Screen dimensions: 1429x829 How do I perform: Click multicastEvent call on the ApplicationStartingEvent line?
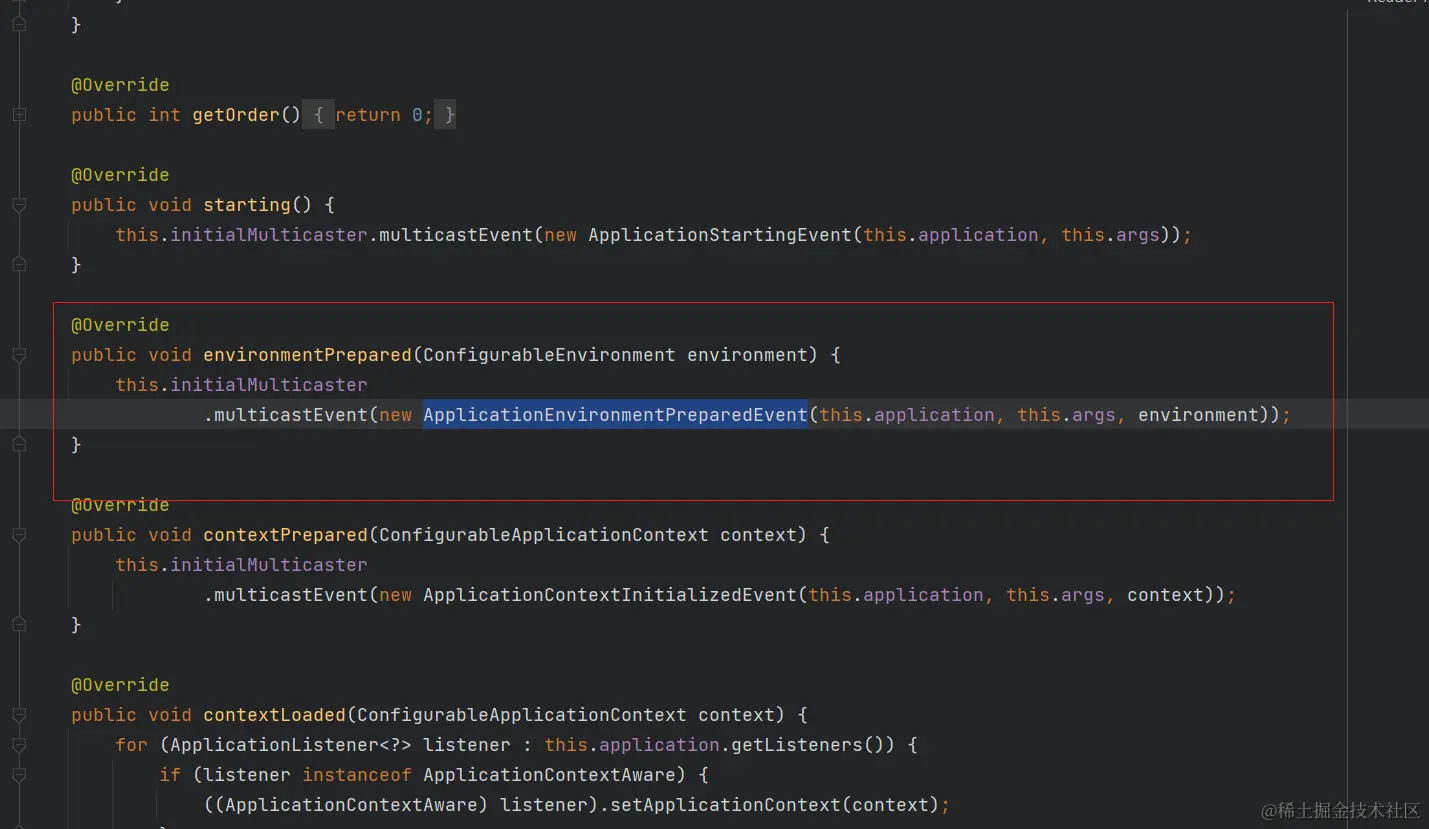pyautogui.click(x=456, y=235)
